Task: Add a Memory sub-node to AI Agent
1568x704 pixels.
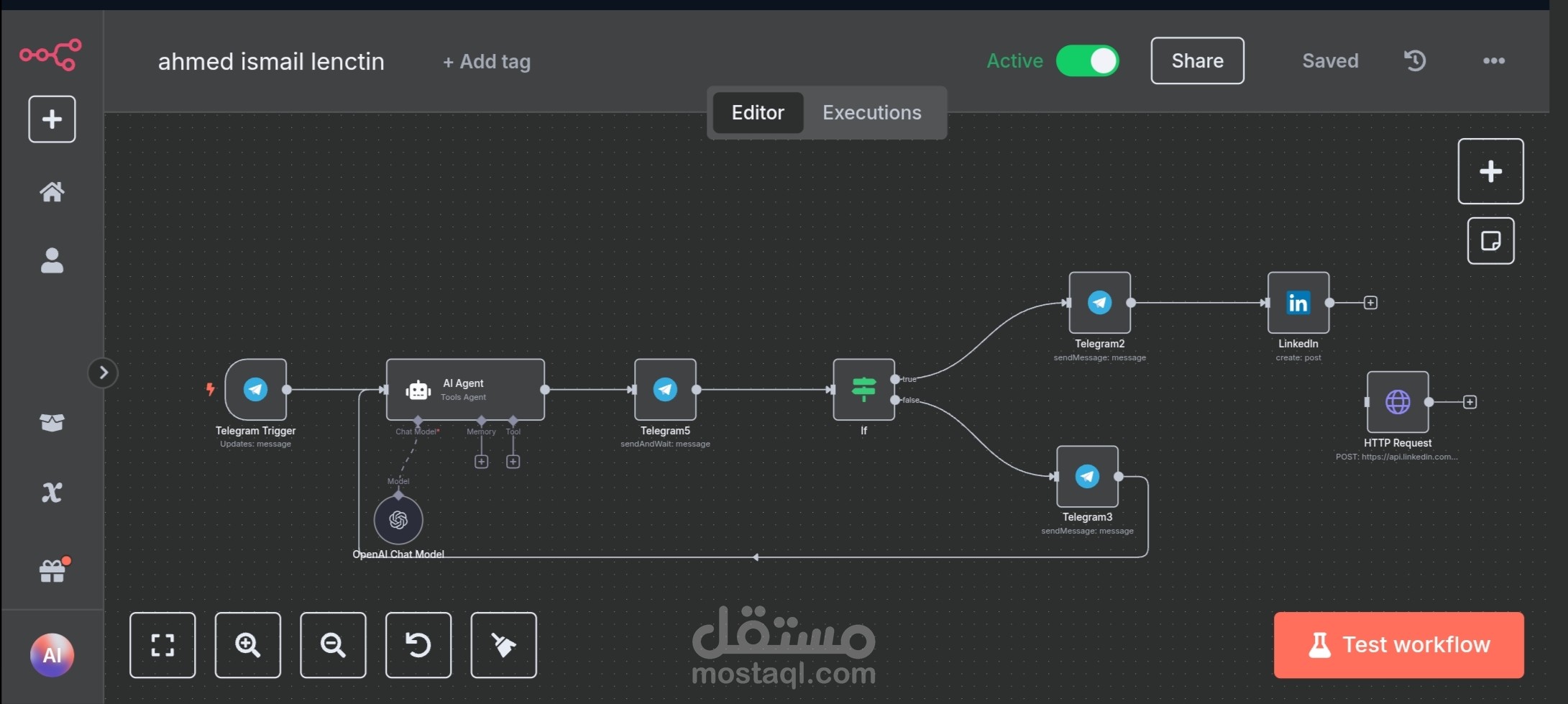Action: [482, 462]
